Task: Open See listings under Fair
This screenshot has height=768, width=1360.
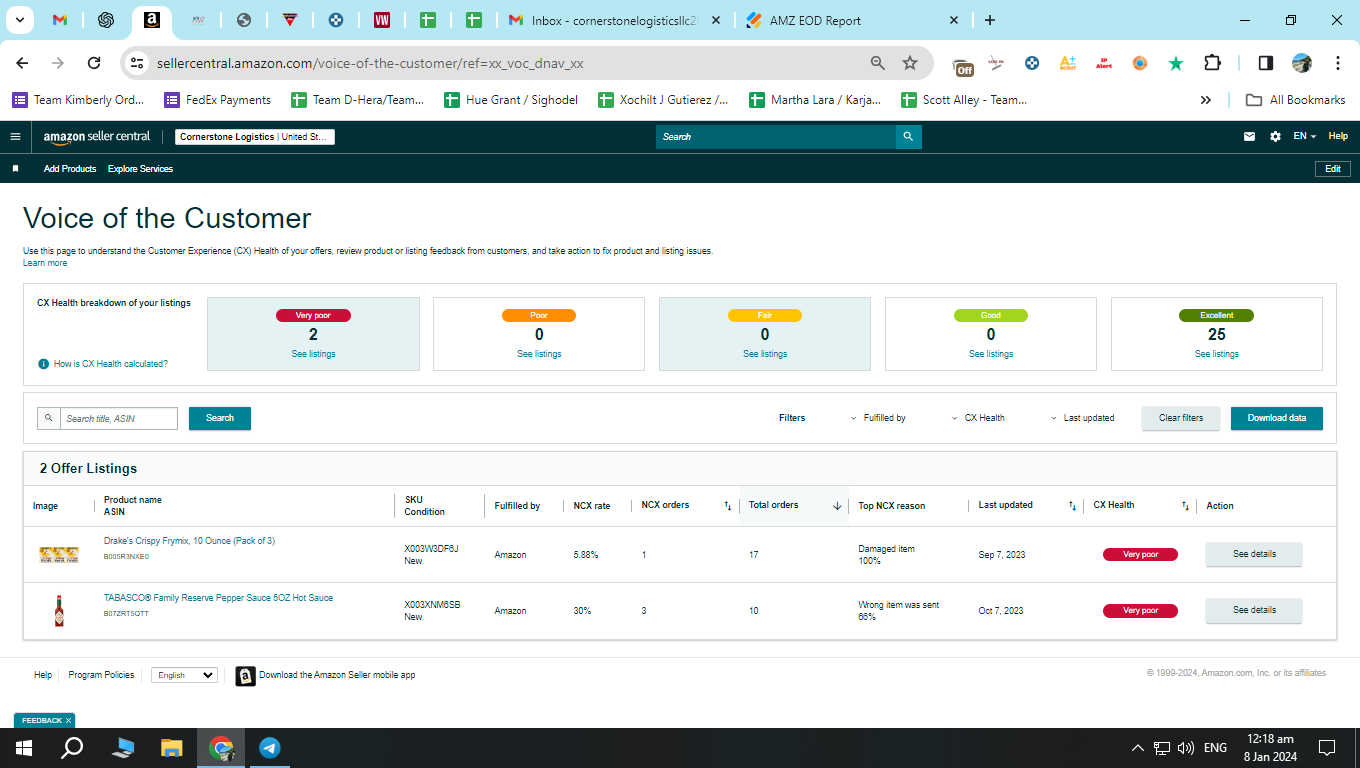Action: point(765,354)
